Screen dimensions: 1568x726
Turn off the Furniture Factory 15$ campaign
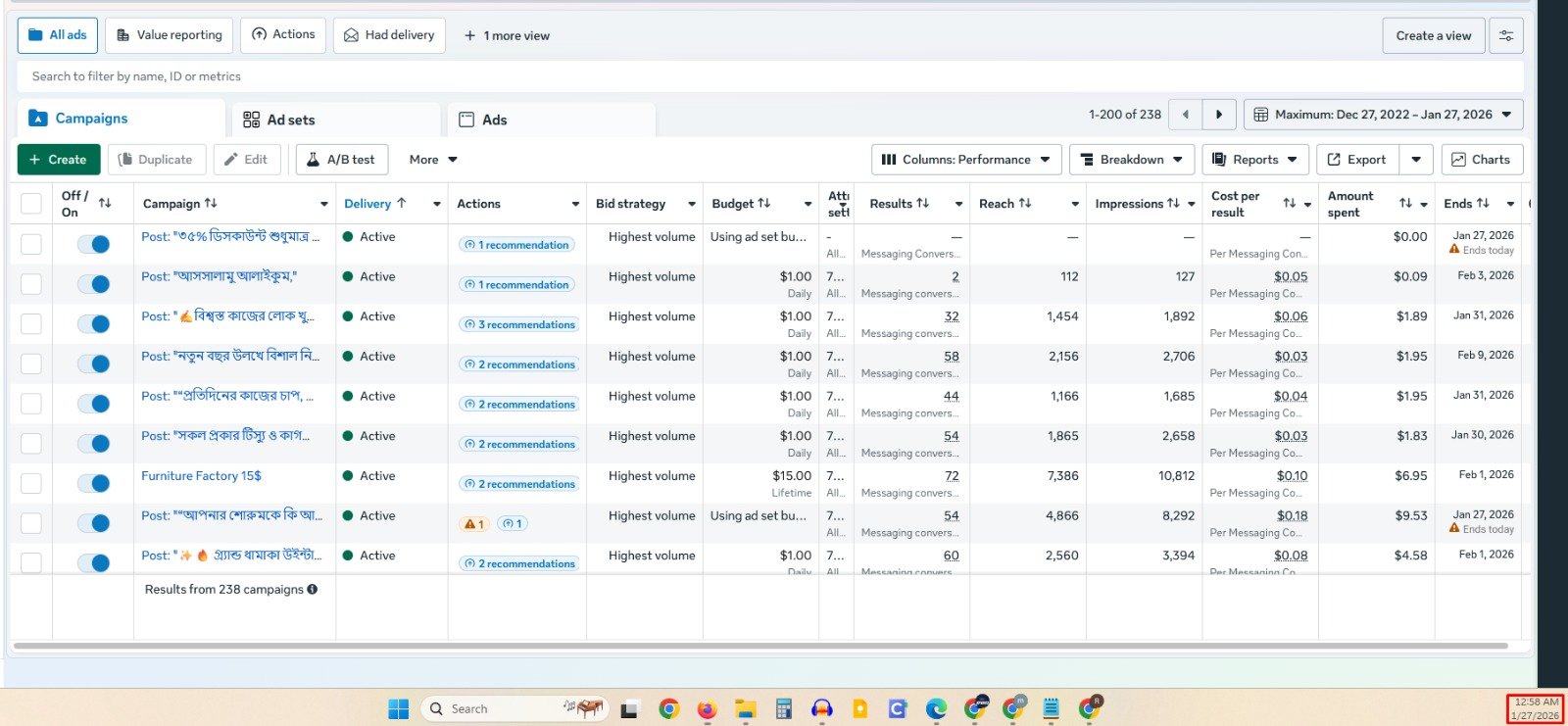tap(94, 483)
